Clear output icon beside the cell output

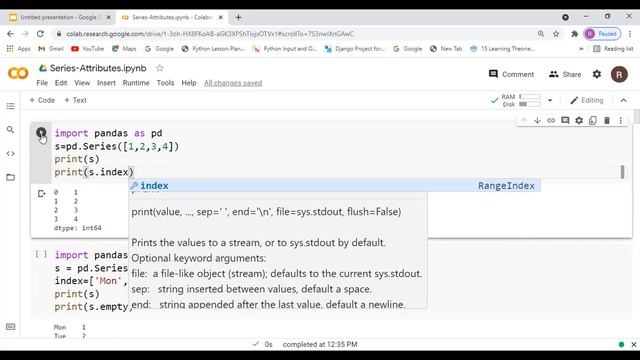tap(41, 193)
